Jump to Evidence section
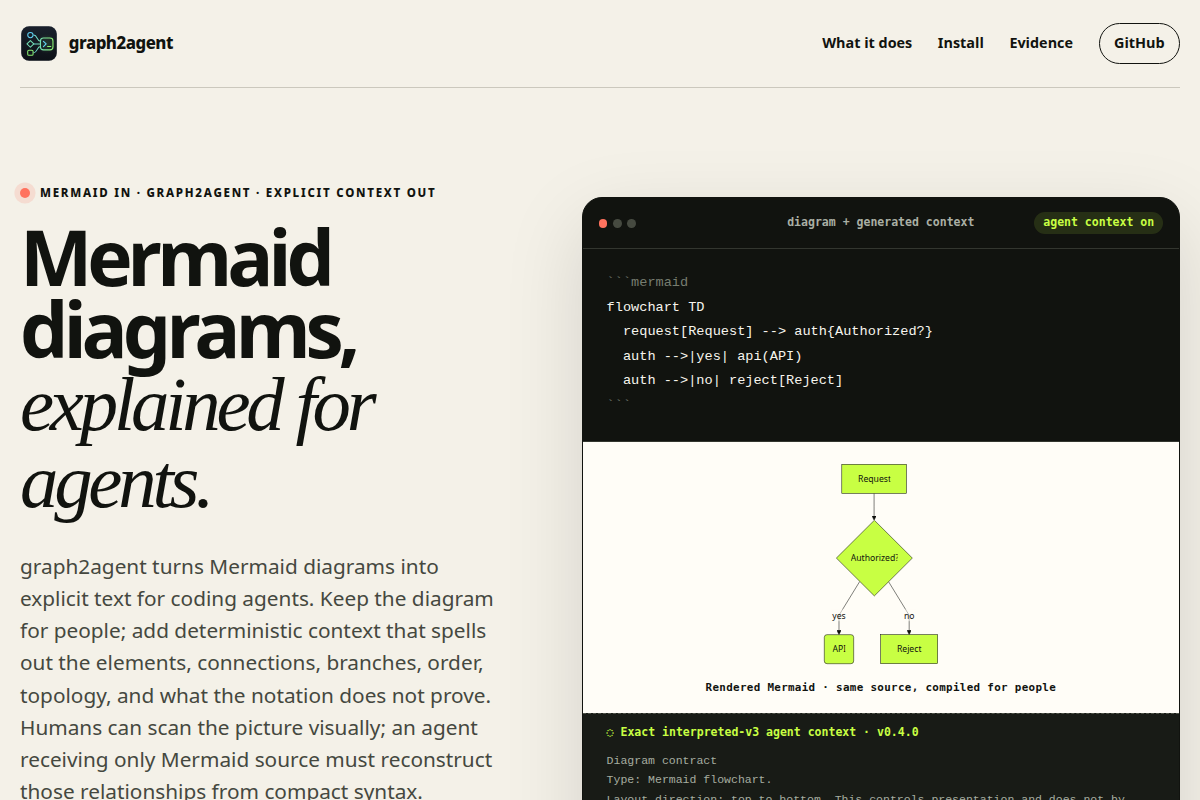Viewport: 1200px width, 800px height. [x=1041, y=43]
